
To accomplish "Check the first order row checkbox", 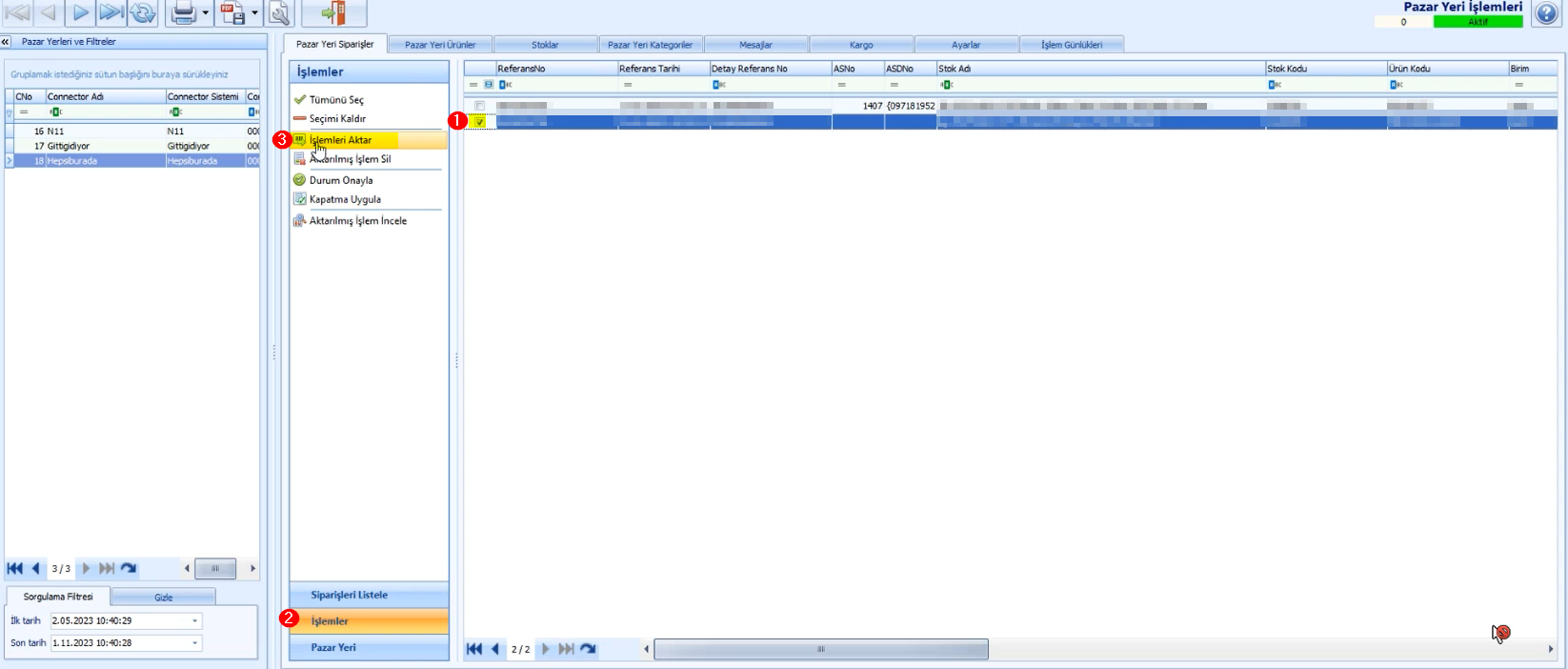I will [480, 106].
